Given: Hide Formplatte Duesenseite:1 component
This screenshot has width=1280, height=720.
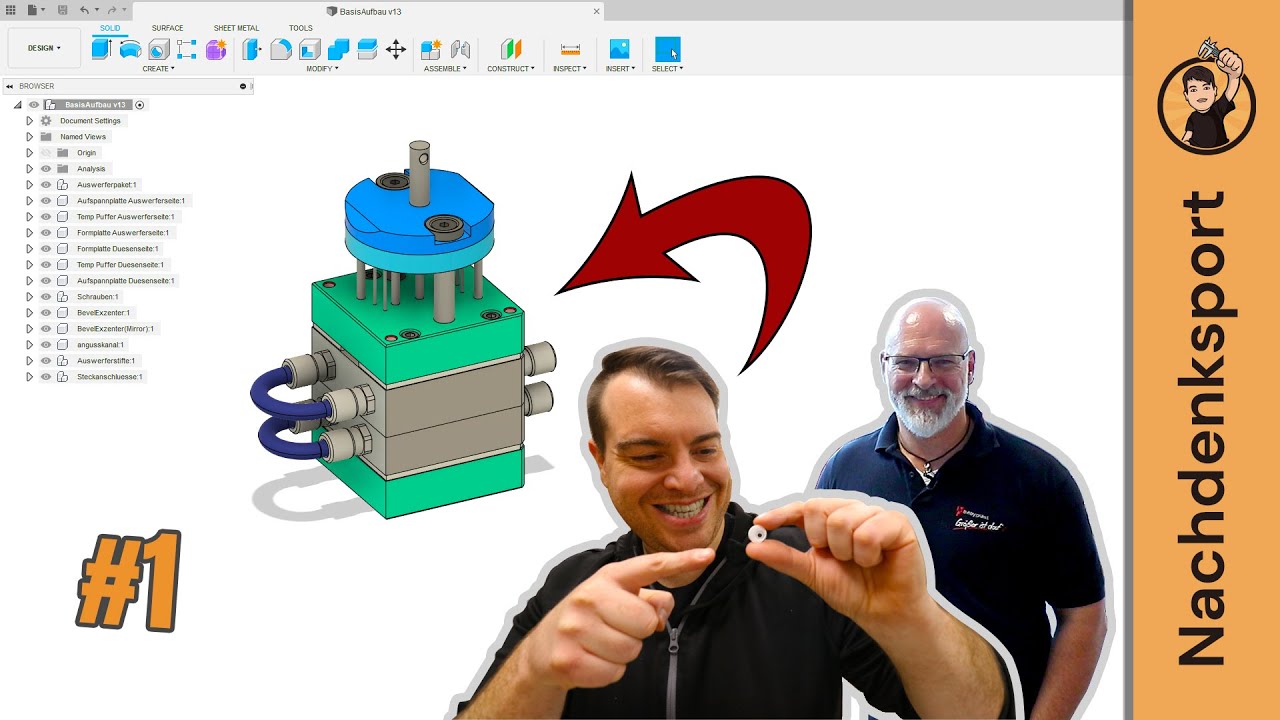Looking at the screenshot, I should point(46,249).
